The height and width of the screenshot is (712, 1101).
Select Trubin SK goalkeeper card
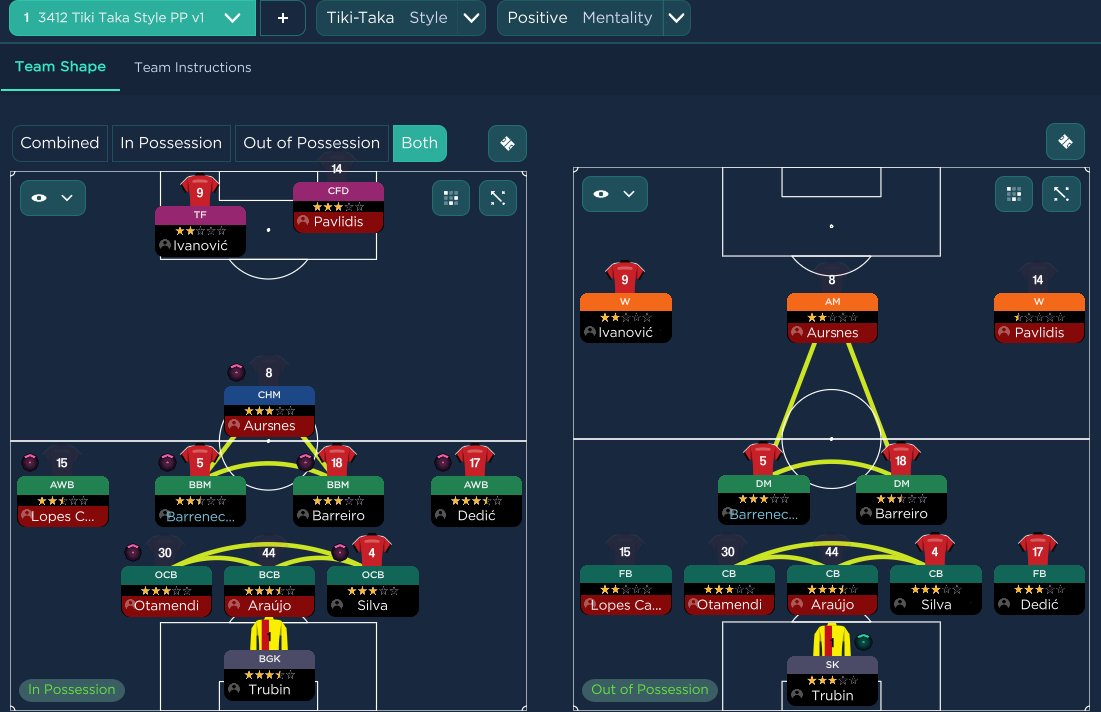tap(832, 681)
